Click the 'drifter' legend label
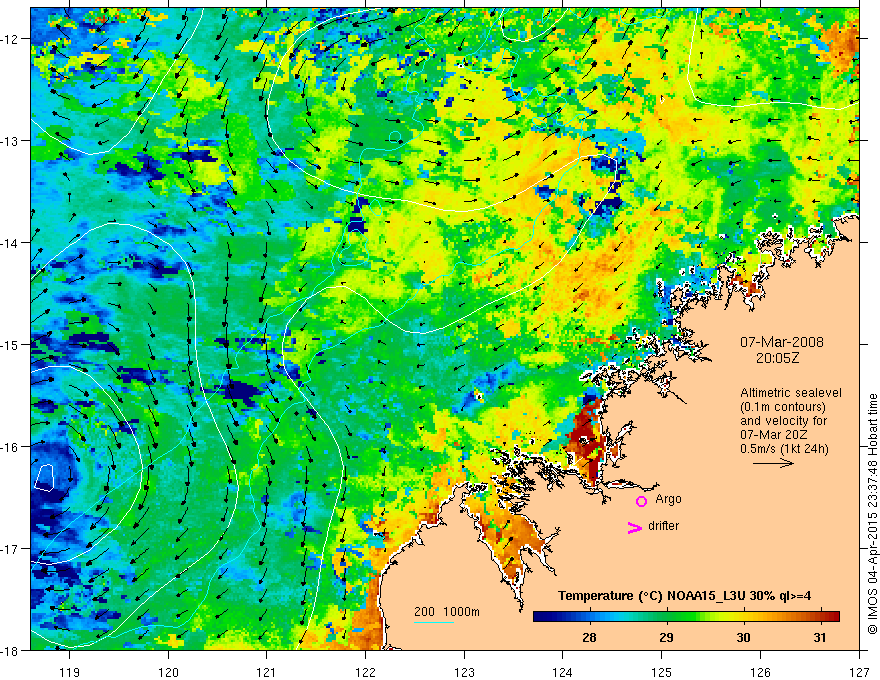The image size is (880, 680). click(x=663, y=526)
